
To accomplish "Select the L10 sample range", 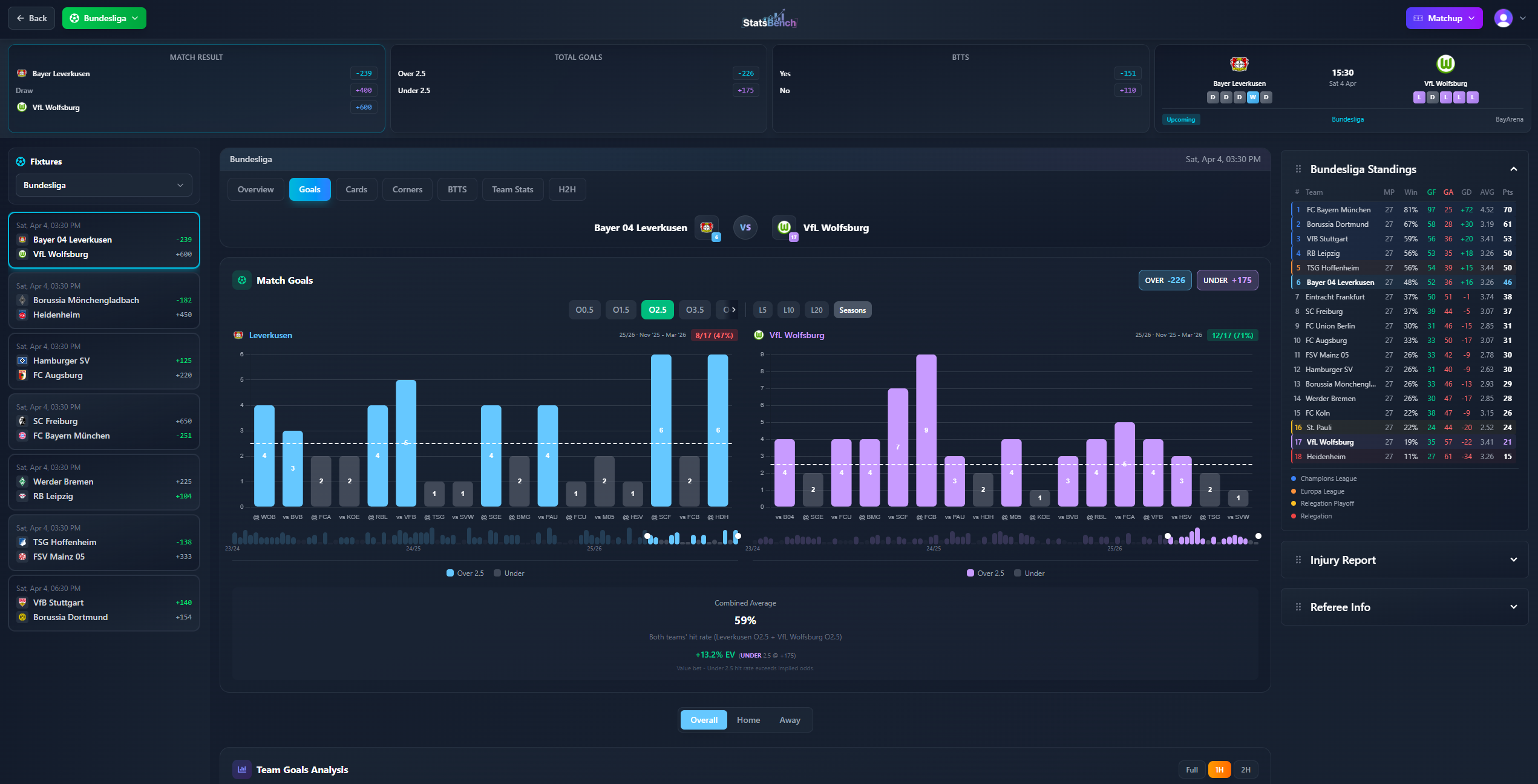I will click(788, 310).
